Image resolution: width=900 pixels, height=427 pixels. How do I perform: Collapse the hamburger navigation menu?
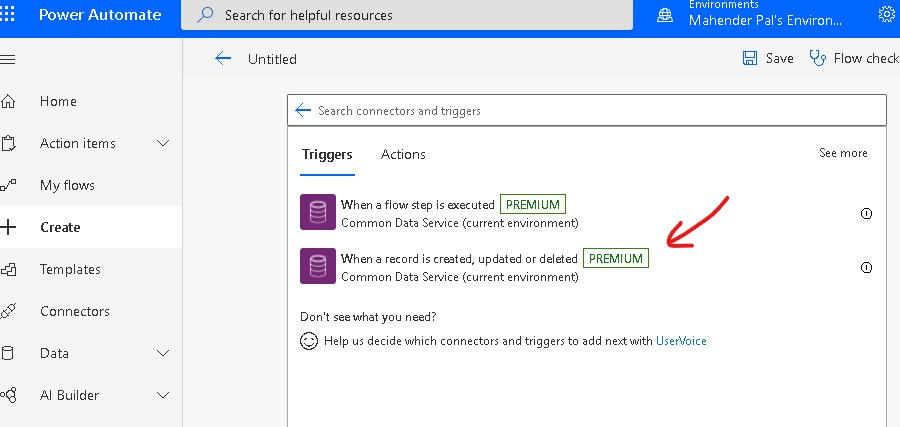tap(7, 59)
